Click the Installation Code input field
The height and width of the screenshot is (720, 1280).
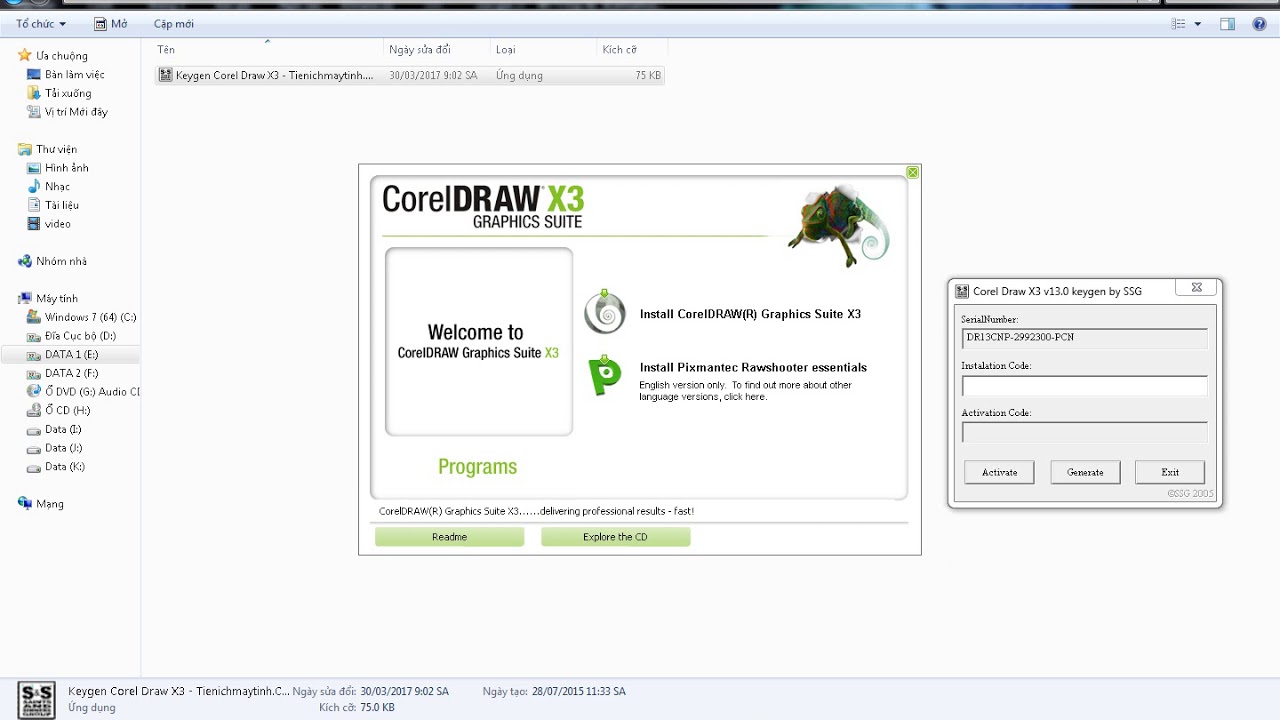1084,386
